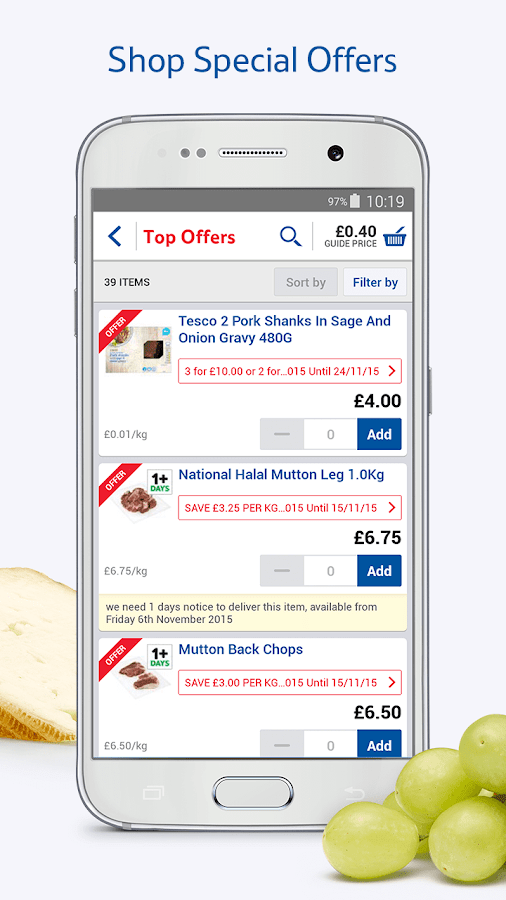Expand the SAVE £3.25 PER KG offer
Image resolution: width=506 pixels, height=900 pixels.
point(290,508)
